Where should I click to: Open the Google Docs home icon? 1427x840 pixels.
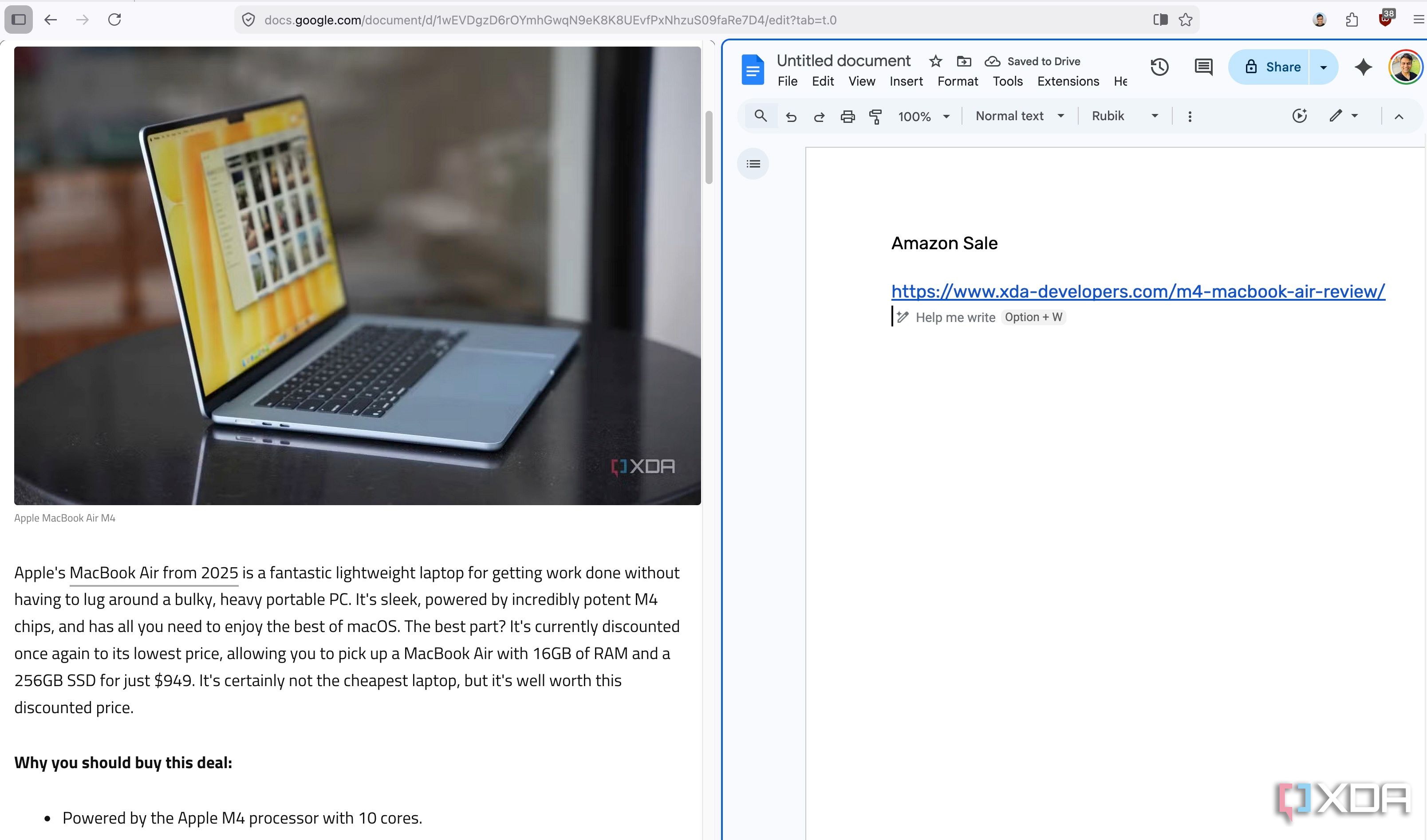(x=753, y=70)
